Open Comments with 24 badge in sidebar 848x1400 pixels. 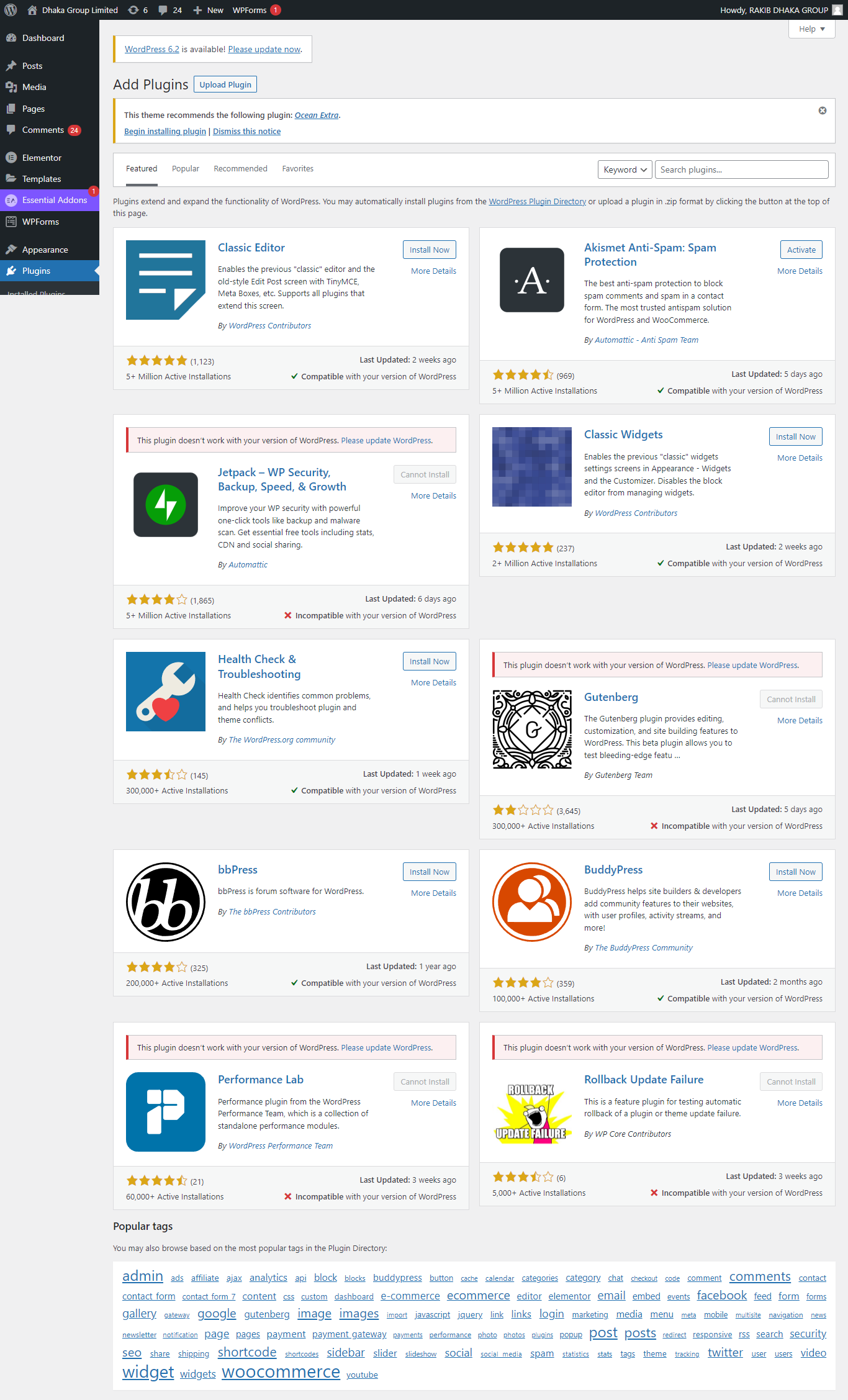(43, 130)
